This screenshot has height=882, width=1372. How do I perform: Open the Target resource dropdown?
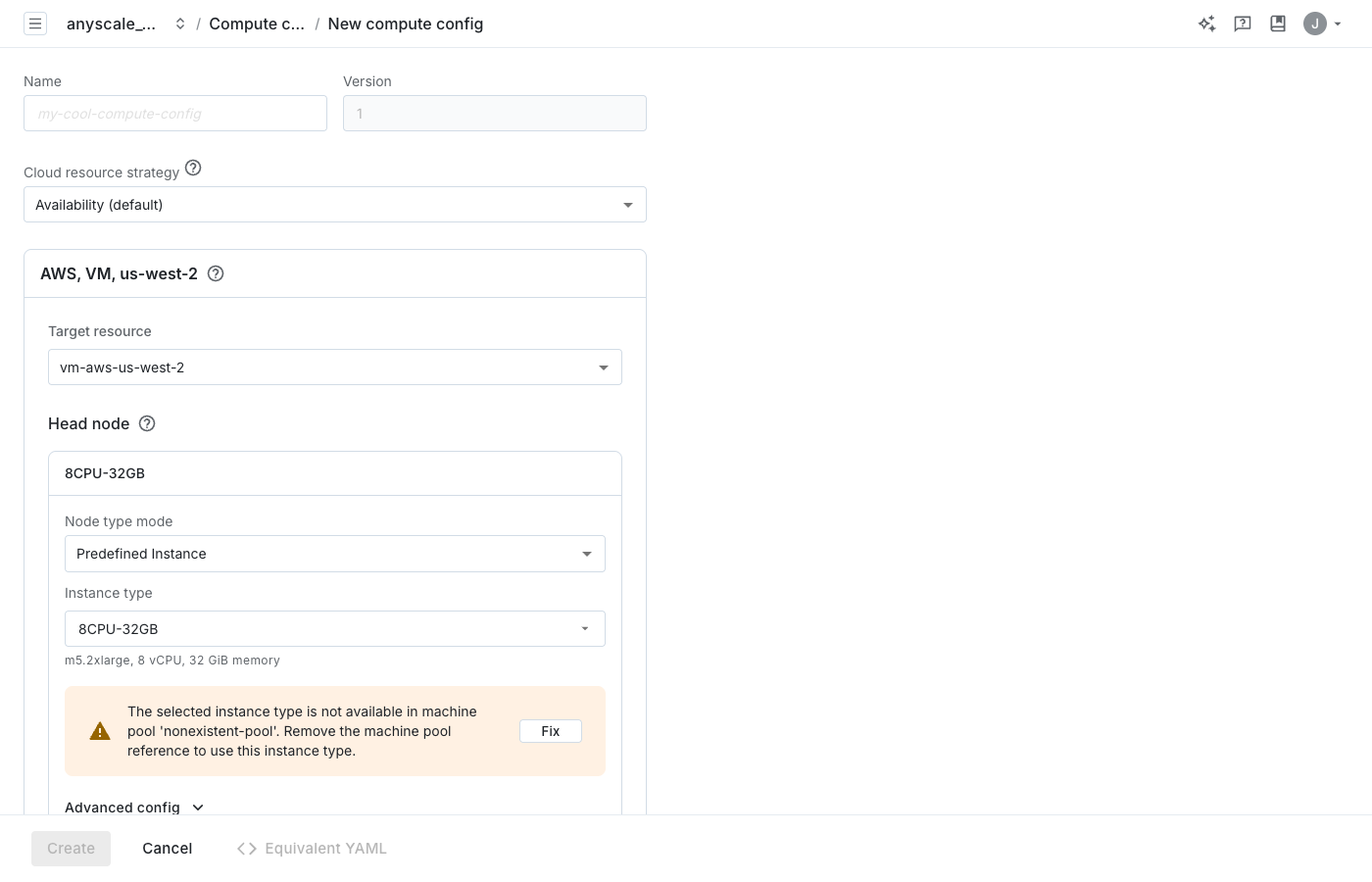coord(334,367)
